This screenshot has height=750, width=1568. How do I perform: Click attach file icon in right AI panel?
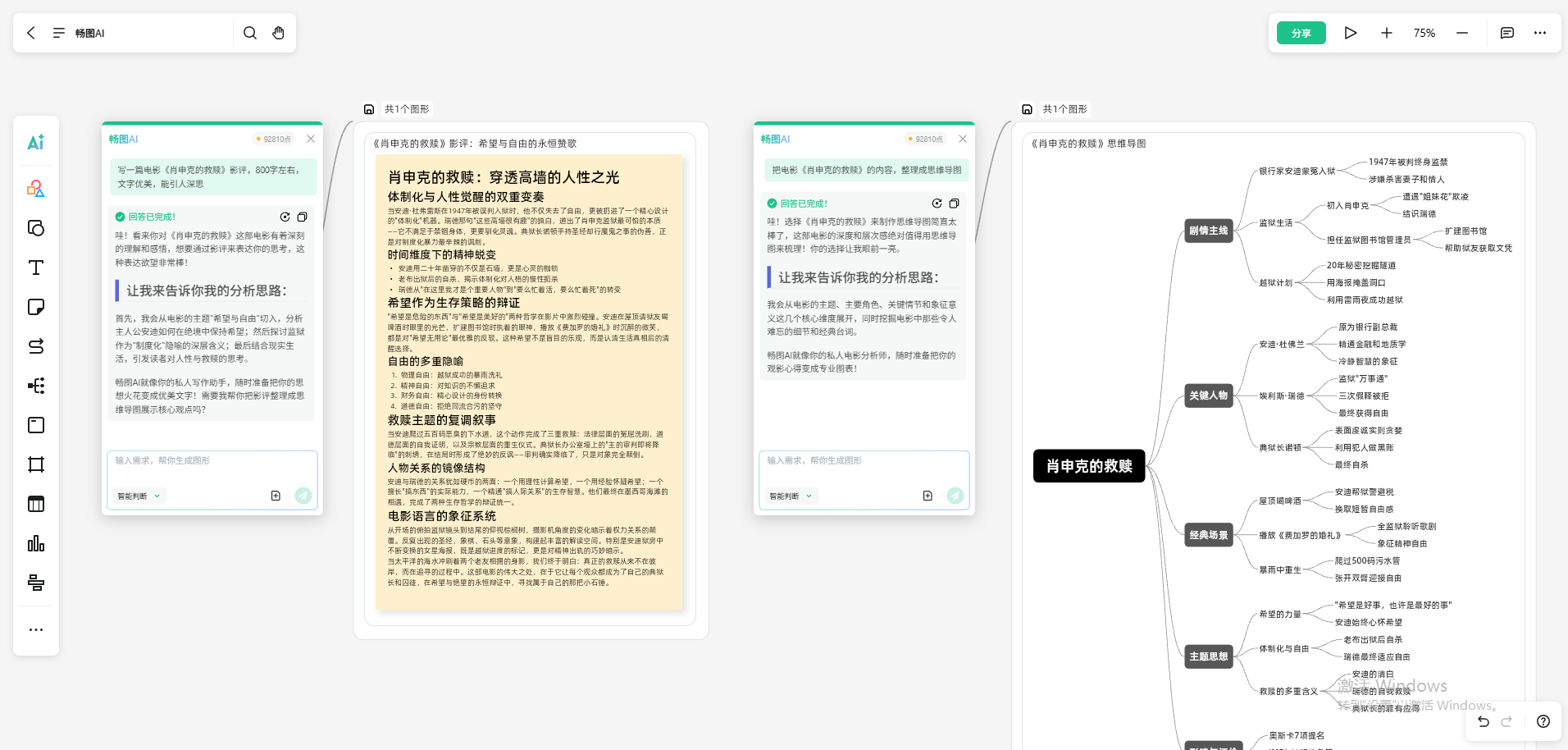click(x=928, y=496)
